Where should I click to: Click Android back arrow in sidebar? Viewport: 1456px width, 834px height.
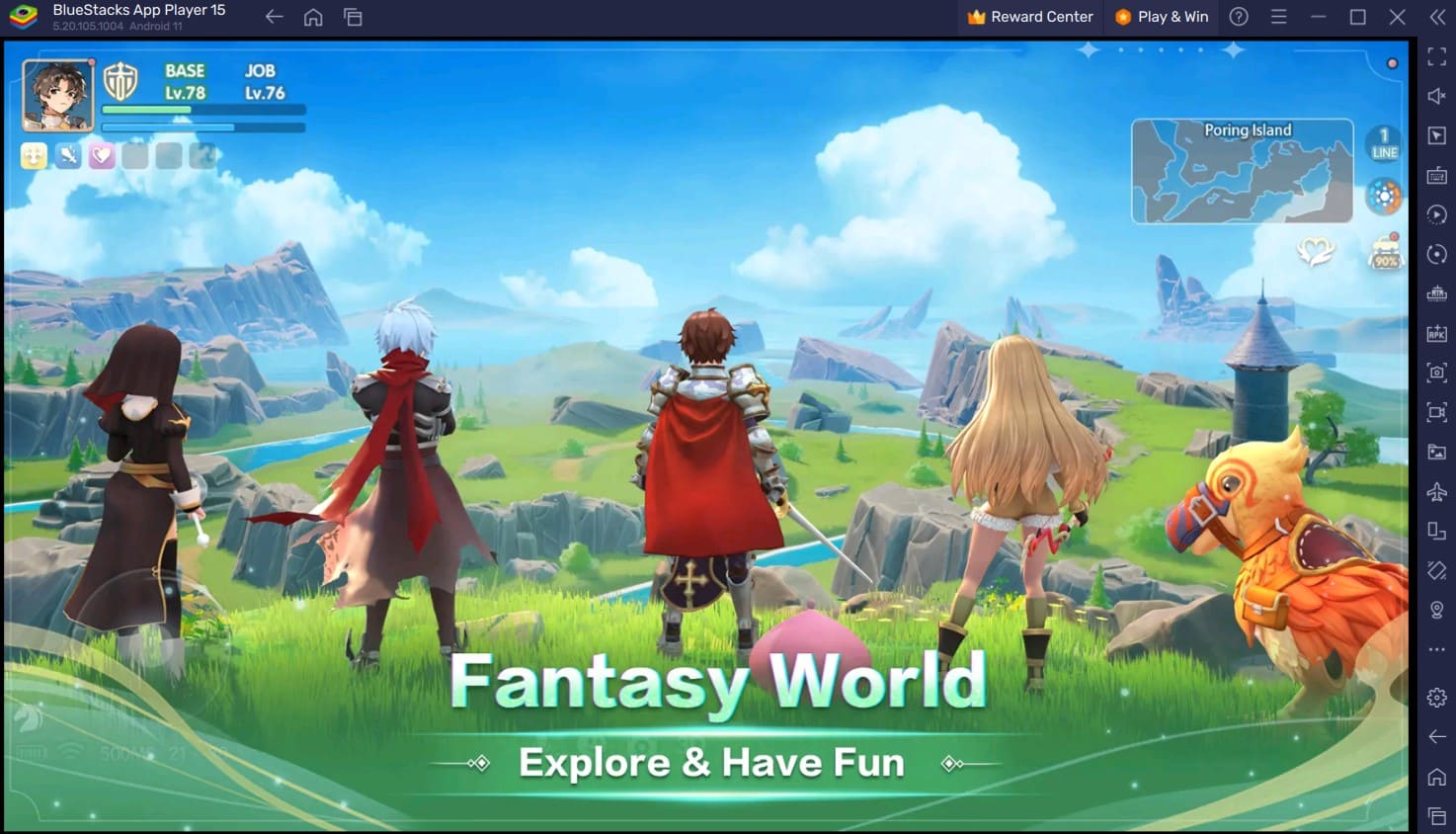[x=1437, y=736]
